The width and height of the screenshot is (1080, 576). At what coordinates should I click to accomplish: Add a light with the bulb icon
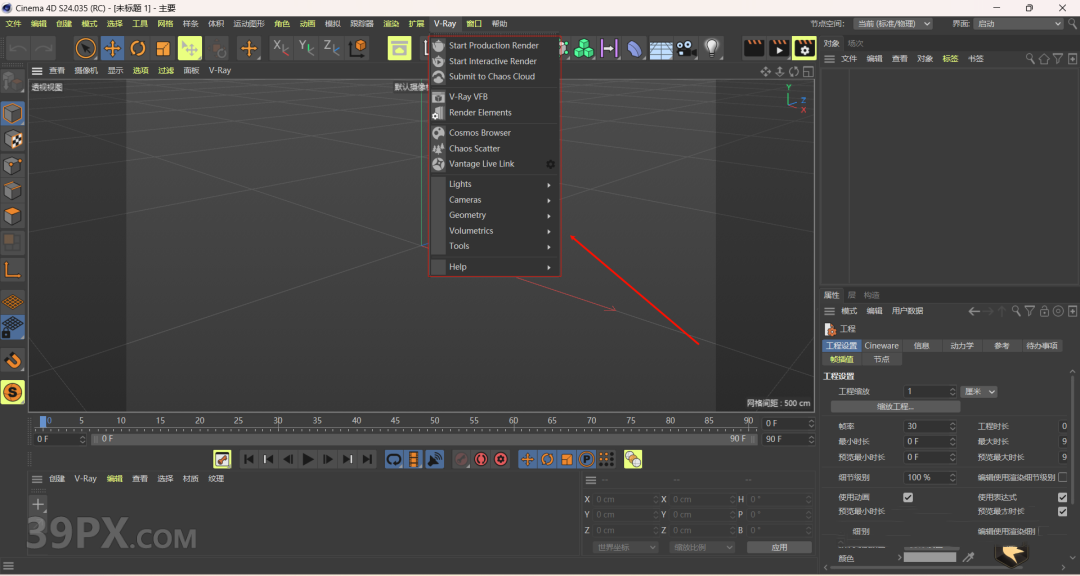tap(712, 48)
